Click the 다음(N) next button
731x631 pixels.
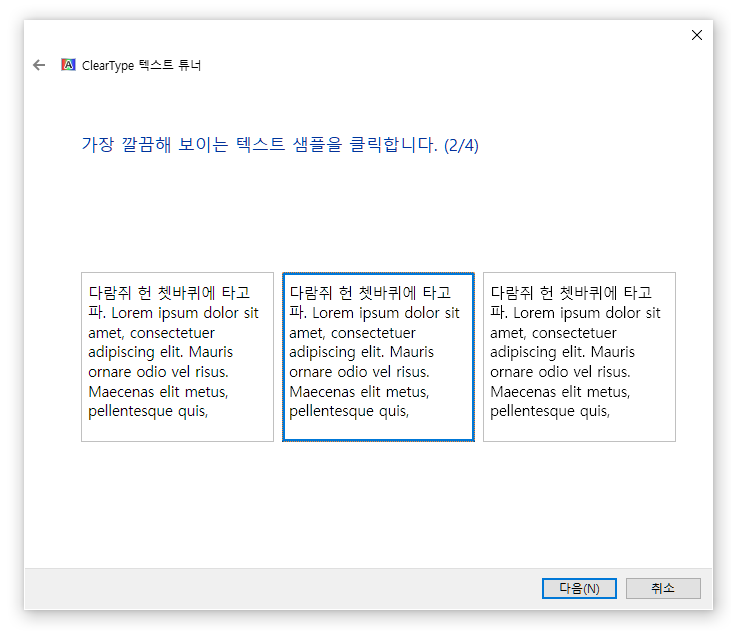(x=579, y=588)
